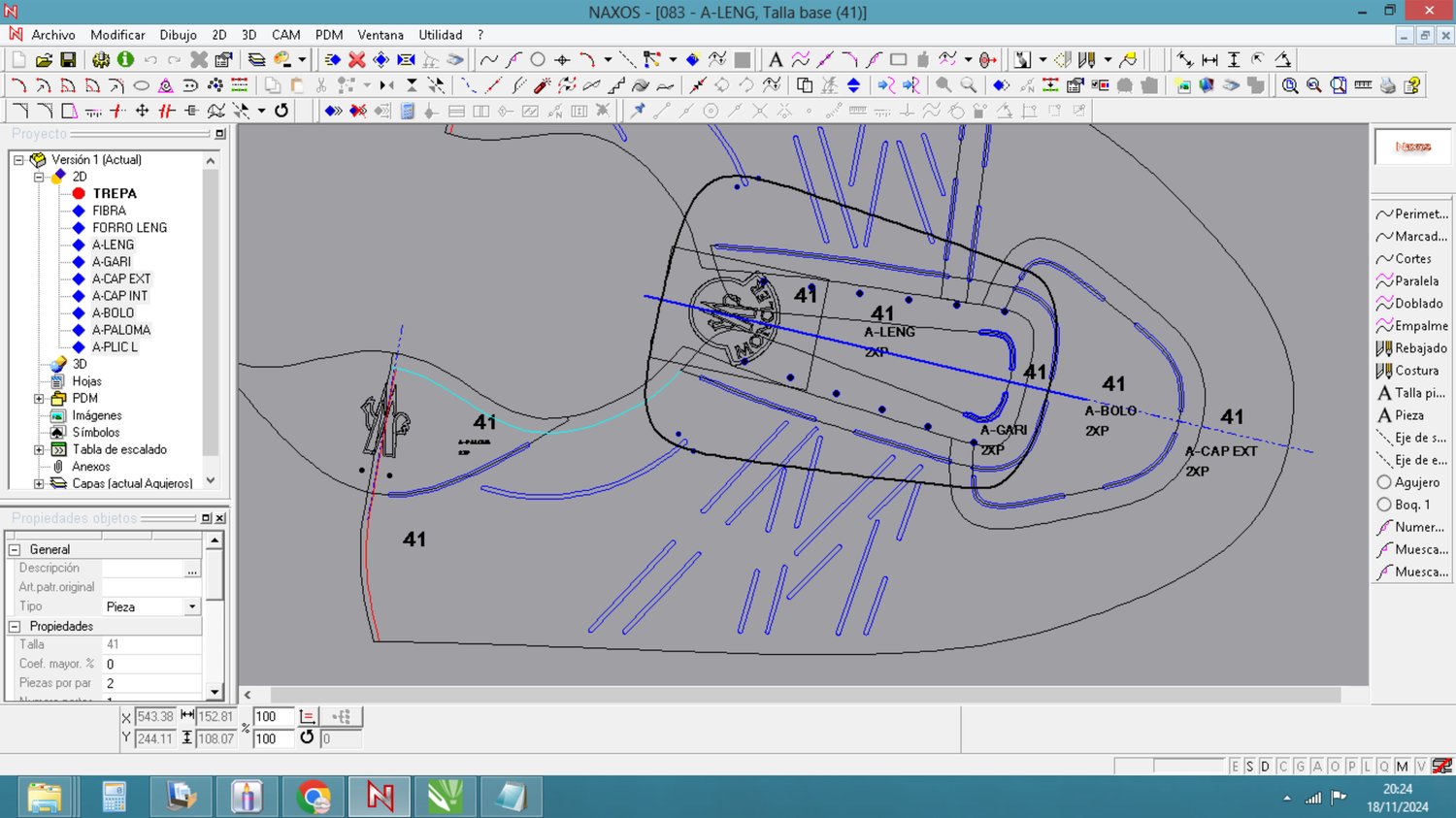Open the Archivo menu

(53, 35)
